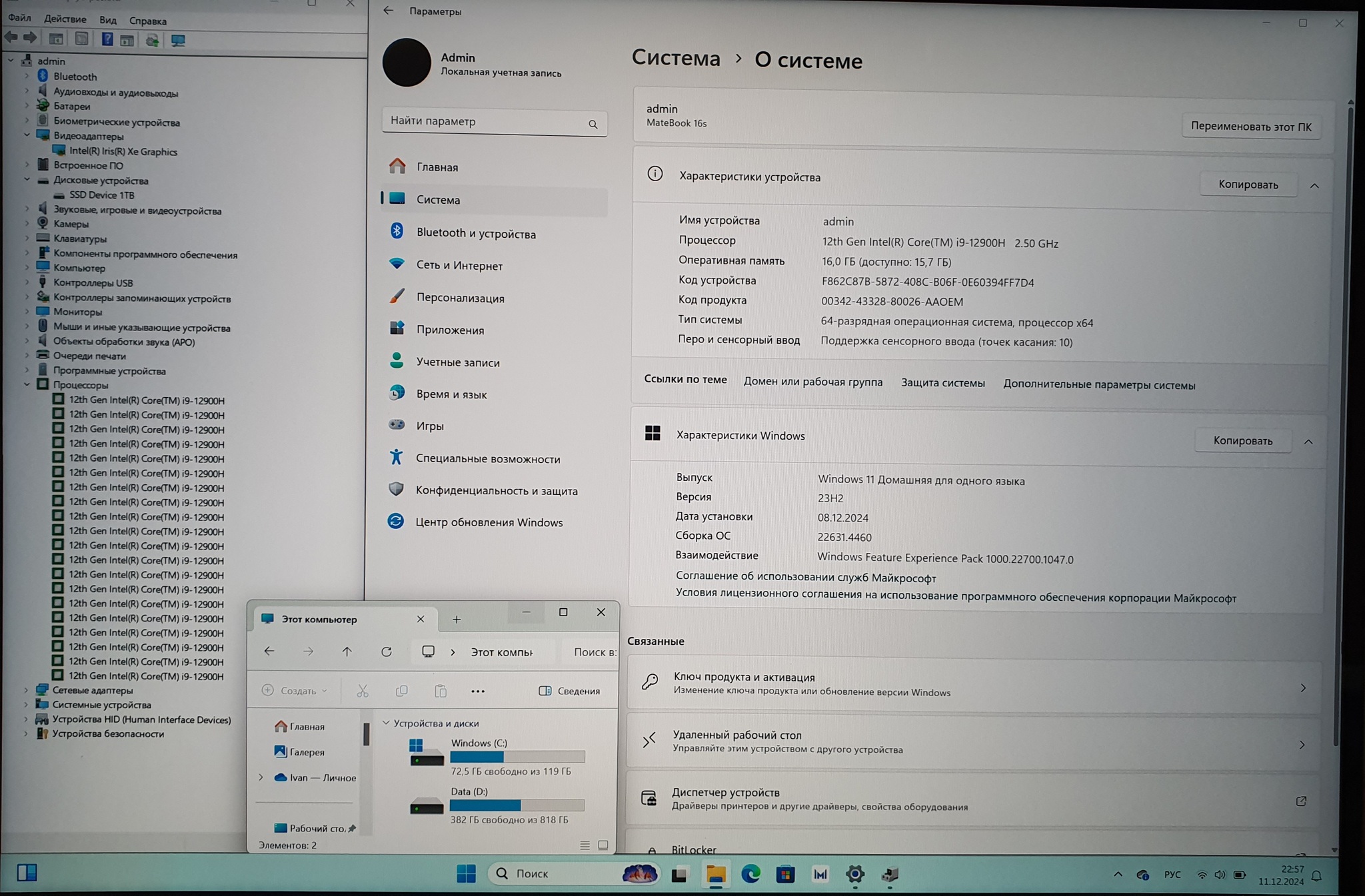Screen dimensions: 1365x896
Task: Expand the Network adapters node
Action: (x=27, y=690)
